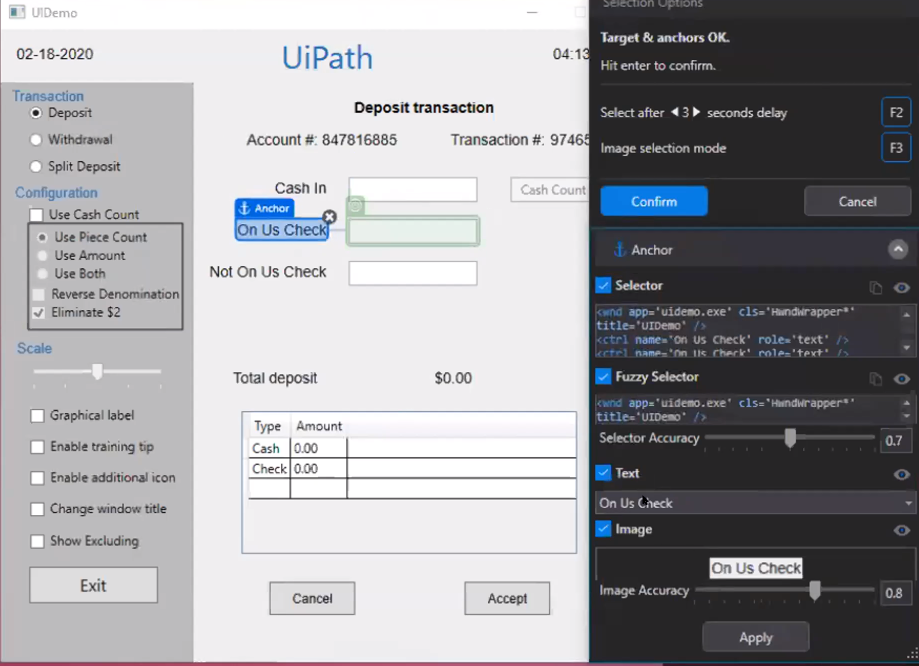Click the Type column header
This screenshot has height=666, width=919.
[268, 426]
